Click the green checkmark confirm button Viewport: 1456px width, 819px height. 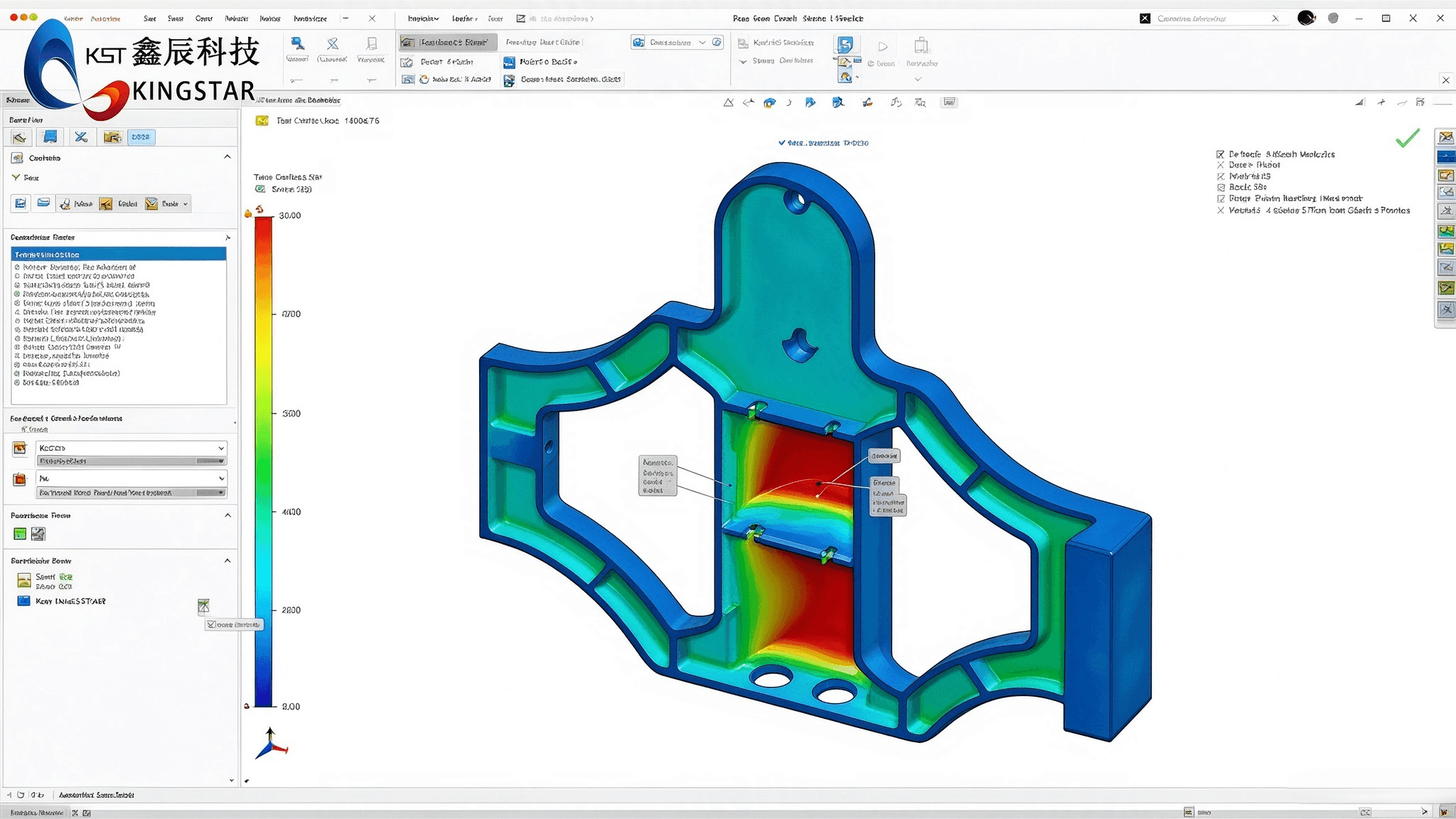pyautogui.click(x=1408, y=138)
